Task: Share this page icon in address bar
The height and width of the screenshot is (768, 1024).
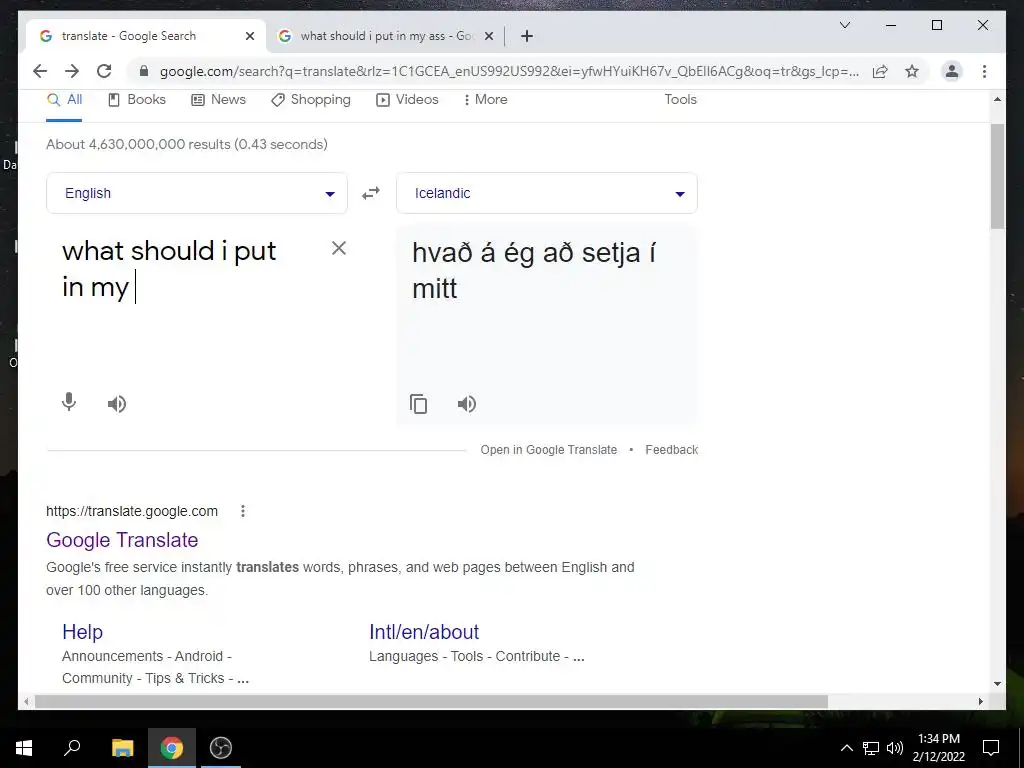Action: click(880, 71)
